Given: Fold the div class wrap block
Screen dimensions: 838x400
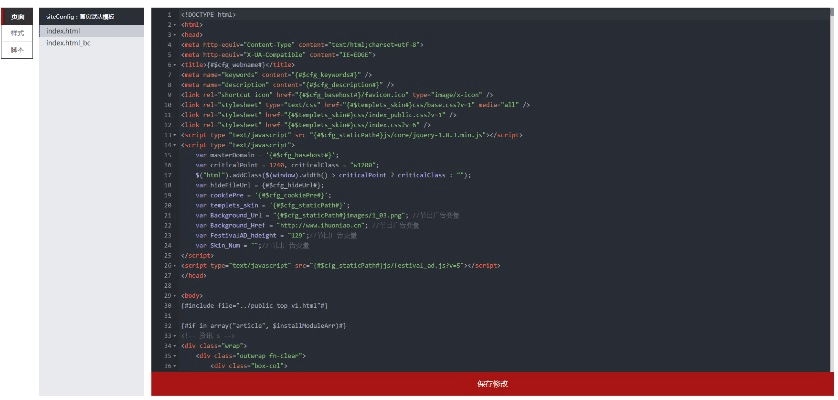Looking at the screenshot, I should (174, 345).
